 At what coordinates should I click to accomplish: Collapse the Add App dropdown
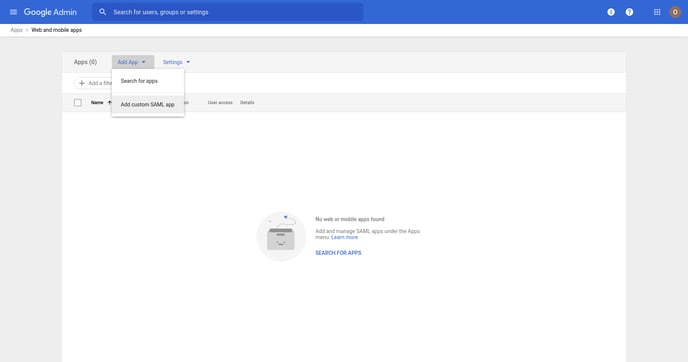(x=133, y=62)
